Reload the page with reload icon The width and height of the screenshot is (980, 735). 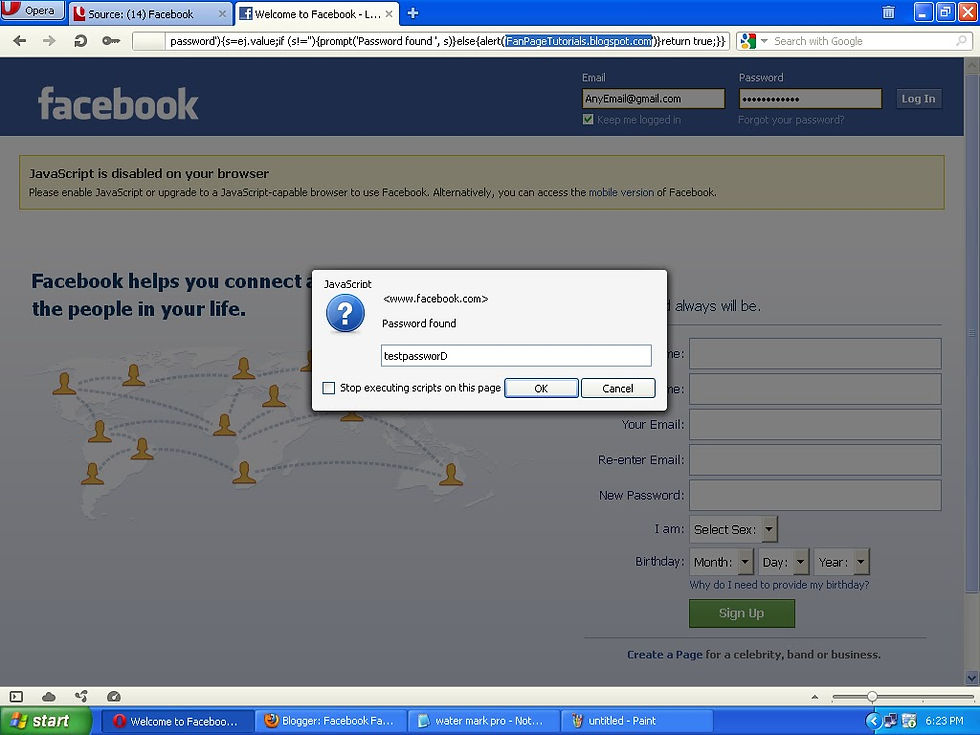pyautogui.click(x=80, y=41)
